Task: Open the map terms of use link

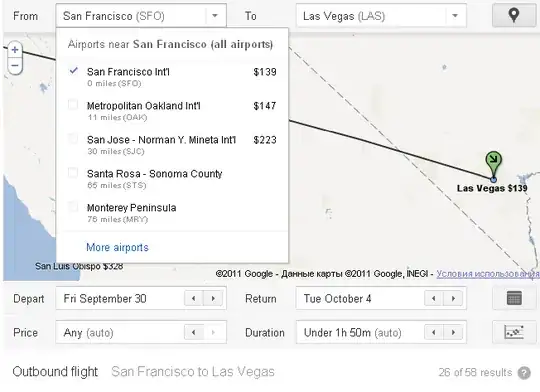Action: point(488,274)
